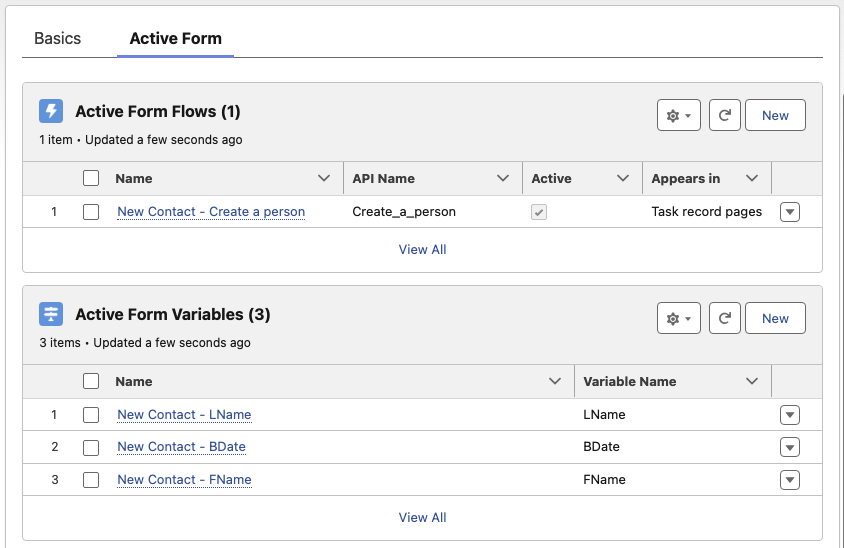Viewport: 844px width, 548px height.
Task: Create a New Active Form Variable
Action: [x=775, y=318]
